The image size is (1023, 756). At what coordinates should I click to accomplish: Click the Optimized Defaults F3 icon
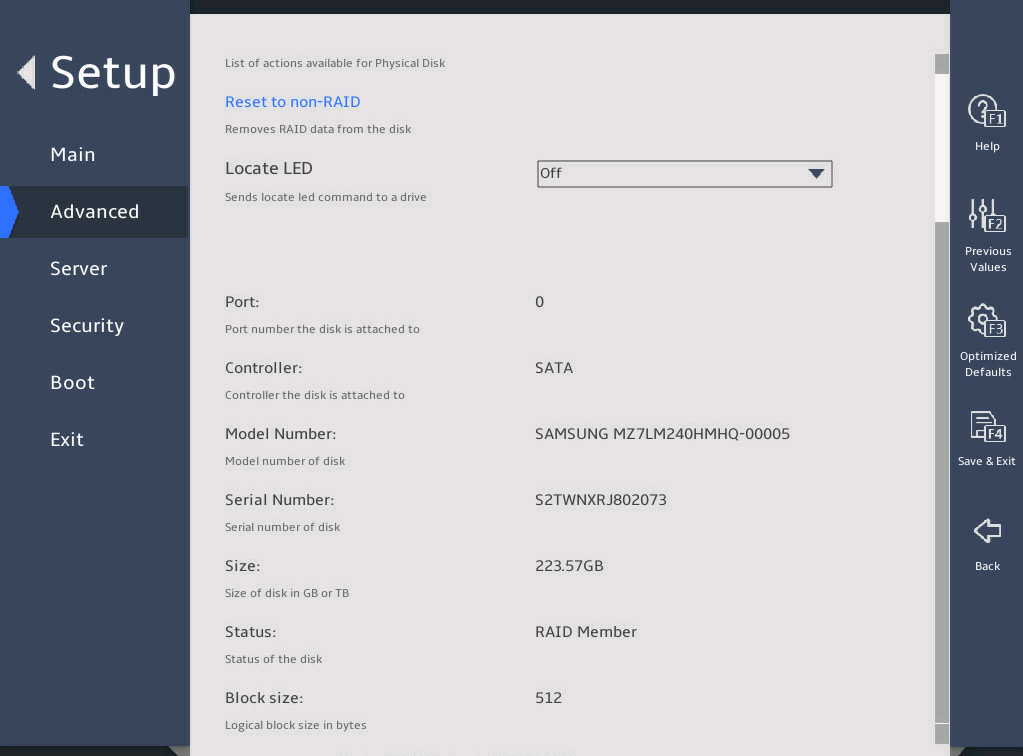986,320
